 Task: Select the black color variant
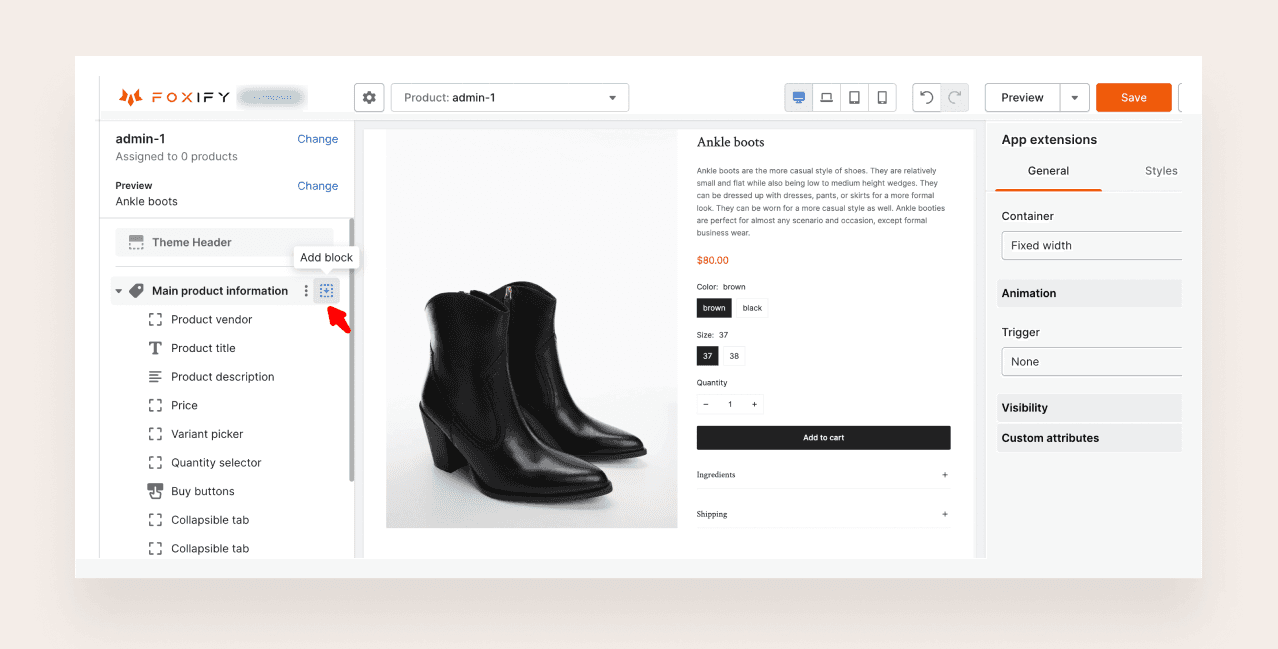[752, 308]
